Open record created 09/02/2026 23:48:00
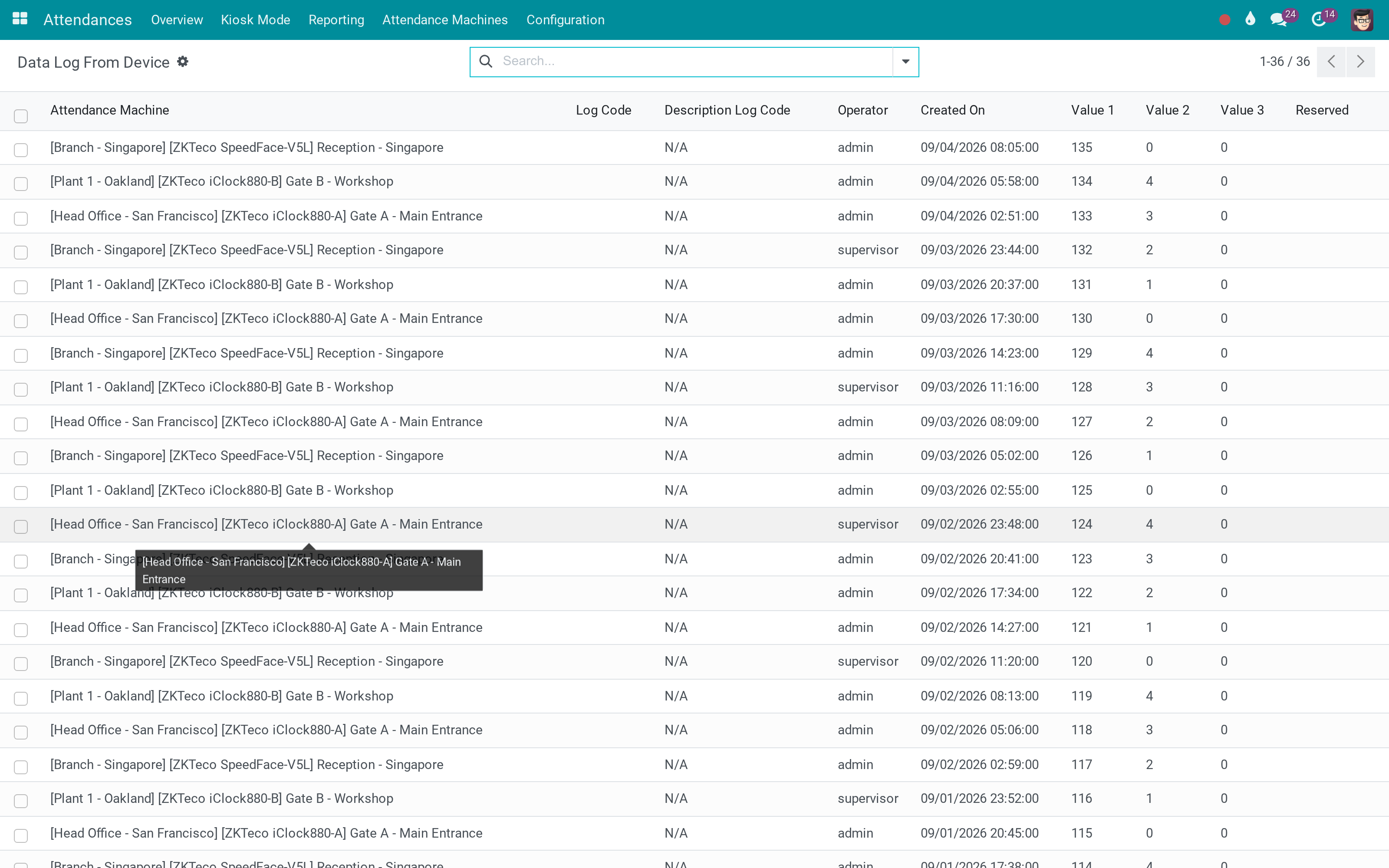Viewport: 1389px width, 868px height. click(x=694, y=524)
